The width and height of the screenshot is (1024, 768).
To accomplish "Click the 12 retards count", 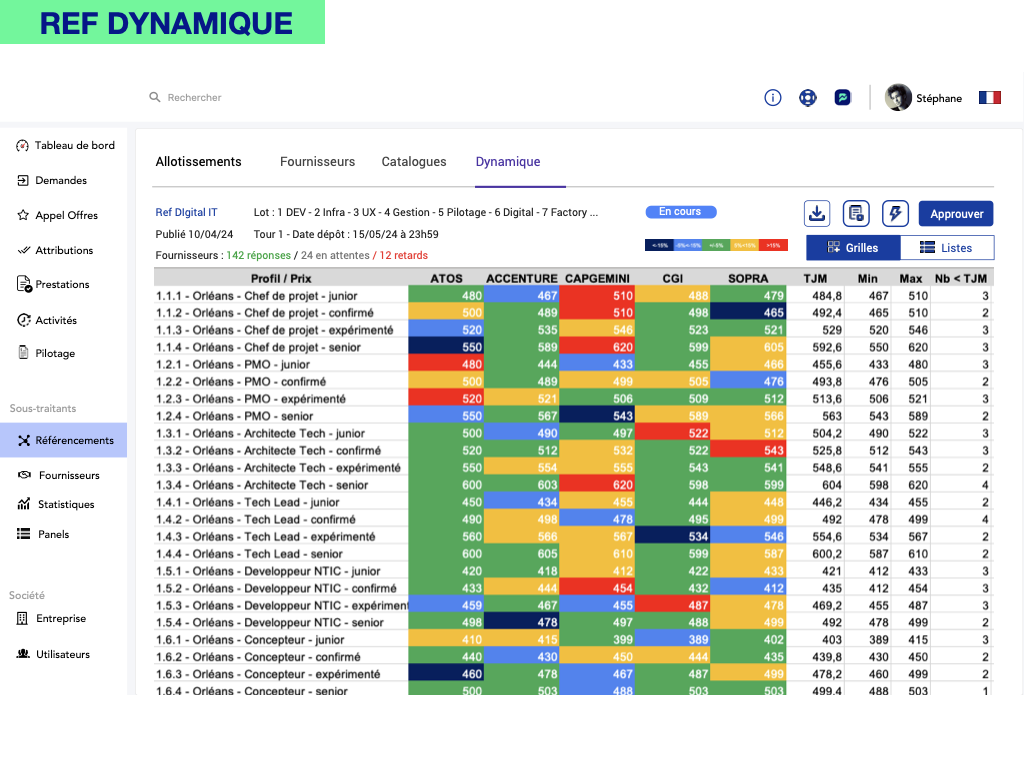I will [404, 255].
